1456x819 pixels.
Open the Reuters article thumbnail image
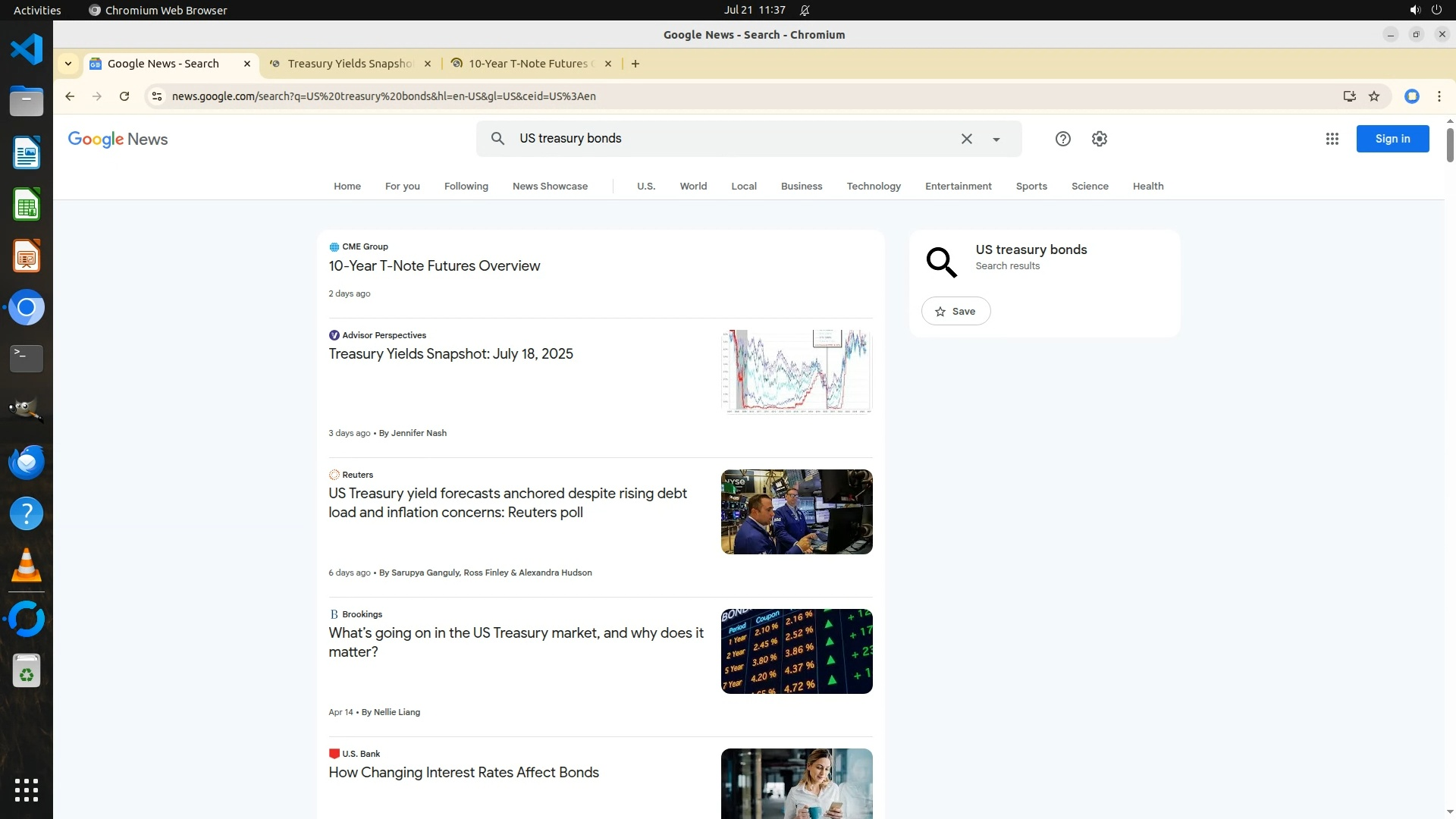coord(796,512)
